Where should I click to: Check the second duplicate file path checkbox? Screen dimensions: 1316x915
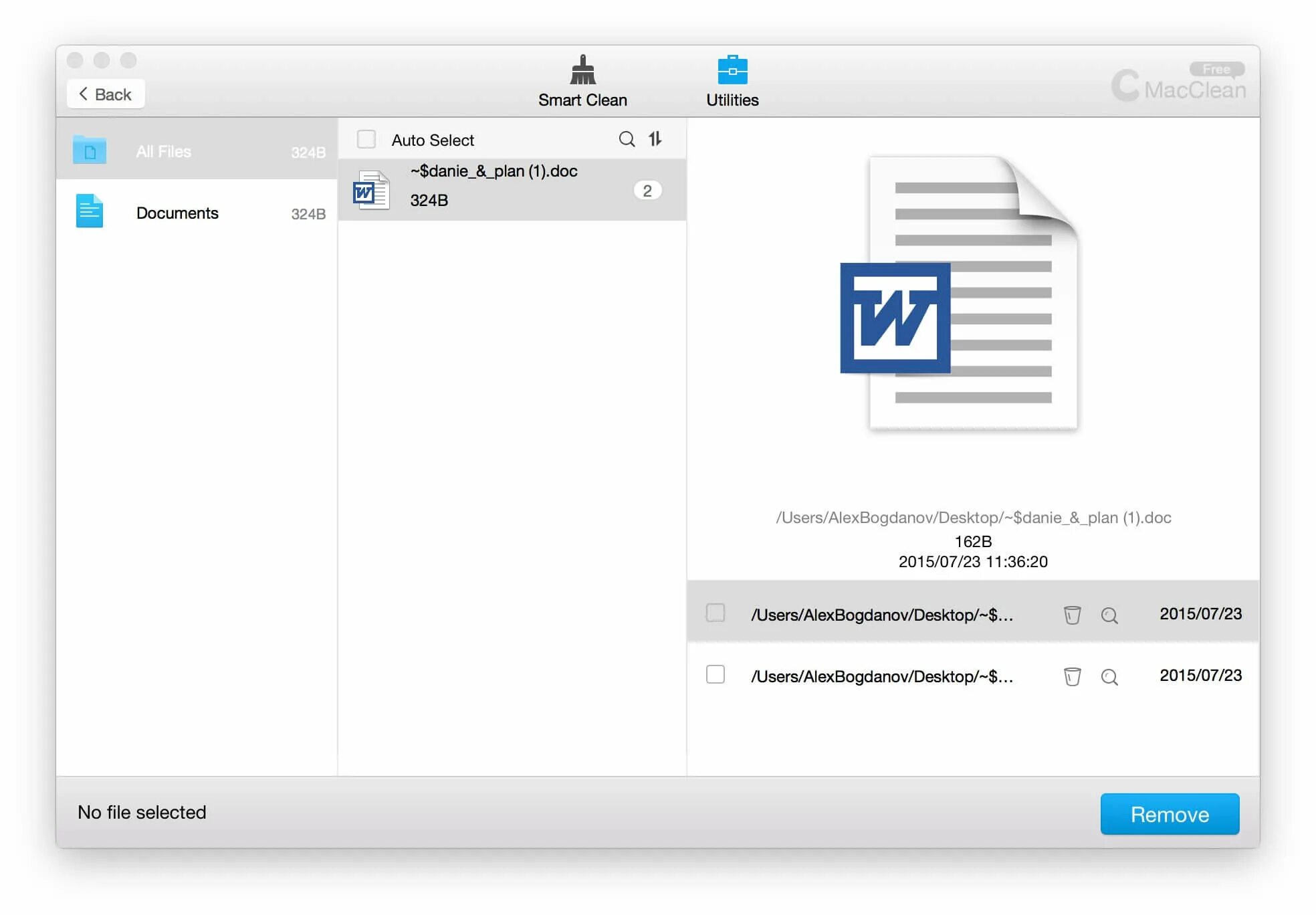pos(716,674)
